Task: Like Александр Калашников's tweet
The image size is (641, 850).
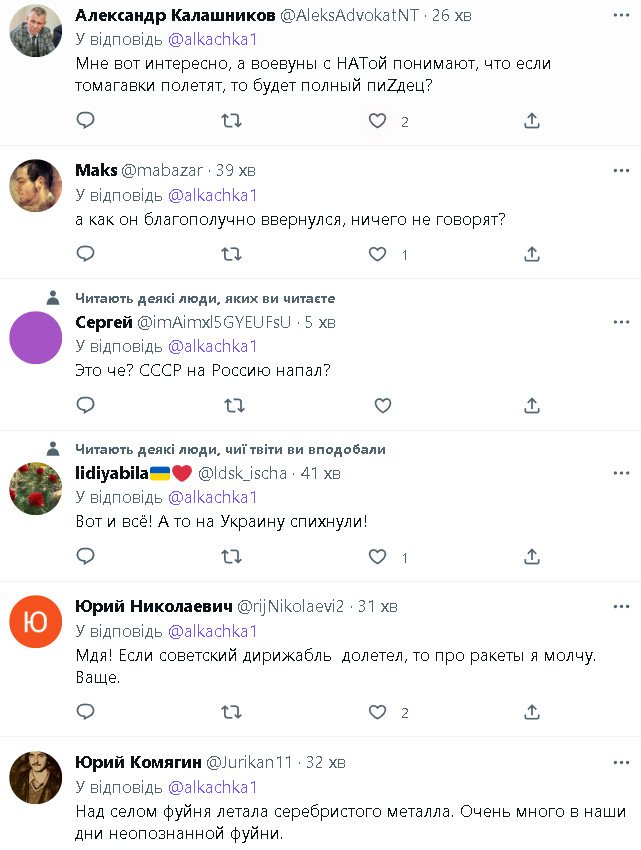Action: (x=377, y=121)
